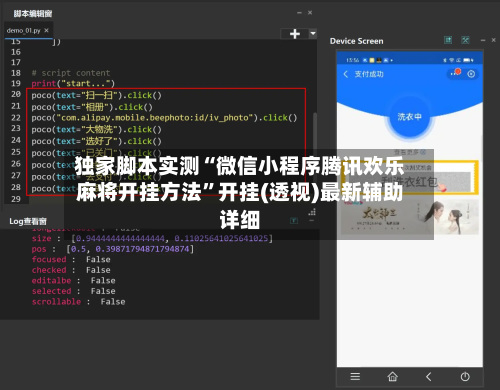
Task: Click the phone status bar time
Action: (352, 60)
